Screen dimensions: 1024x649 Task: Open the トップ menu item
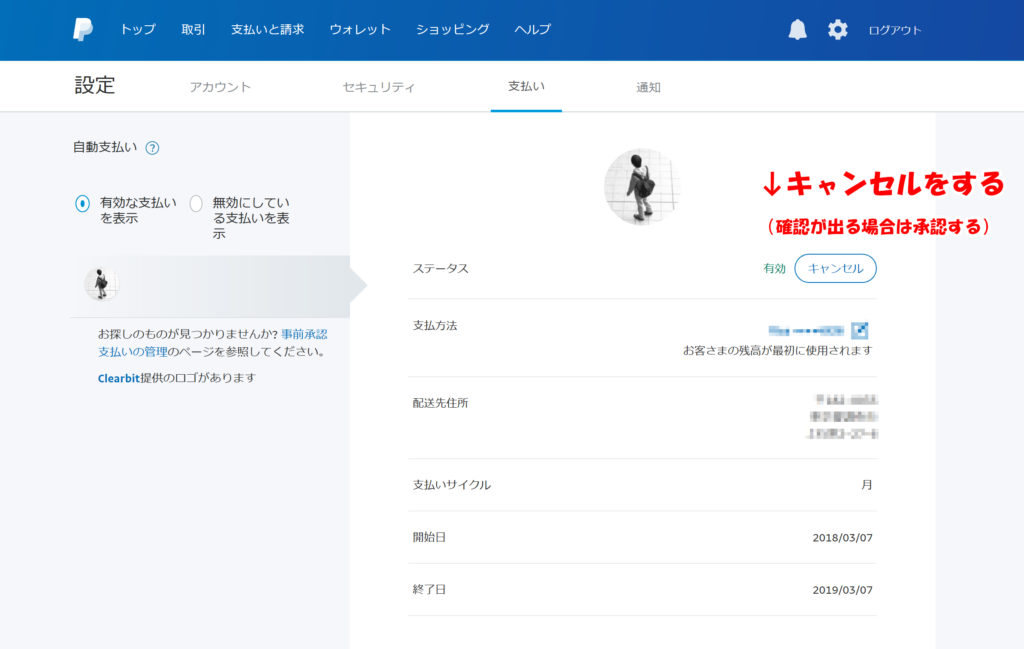point(138,30)
